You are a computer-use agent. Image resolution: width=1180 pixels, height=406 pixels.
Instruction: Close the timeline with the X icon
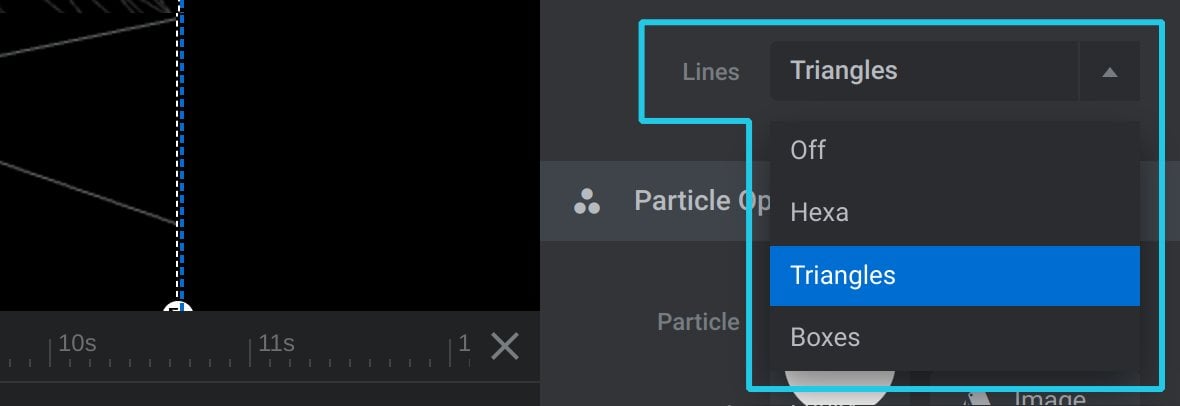click(505, 346)
